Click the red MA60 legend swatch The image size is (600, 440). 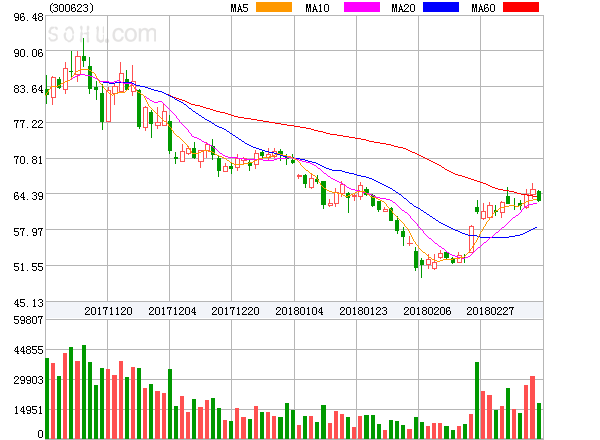(x=521, y=7)
